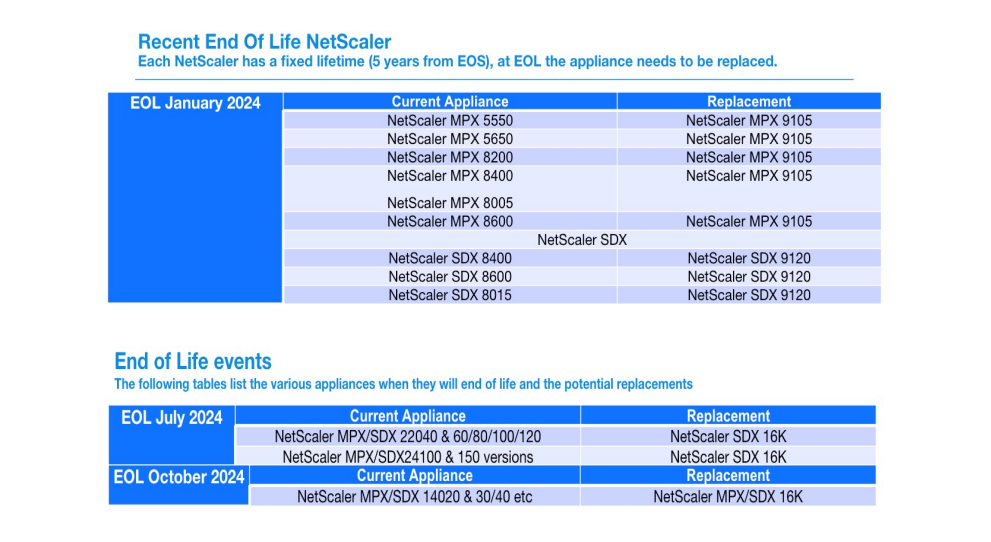Click the MPX/SDX24100 & 150 versions cell
The image size is (991, 542).
pyautogui.click(x=408, y=456)
